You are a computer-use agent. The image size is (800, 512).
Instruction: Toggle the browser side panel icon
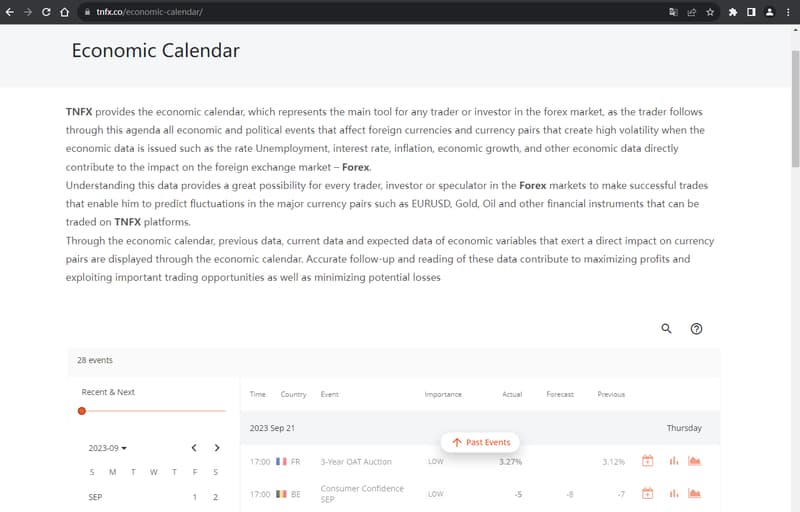coord(751,12)
